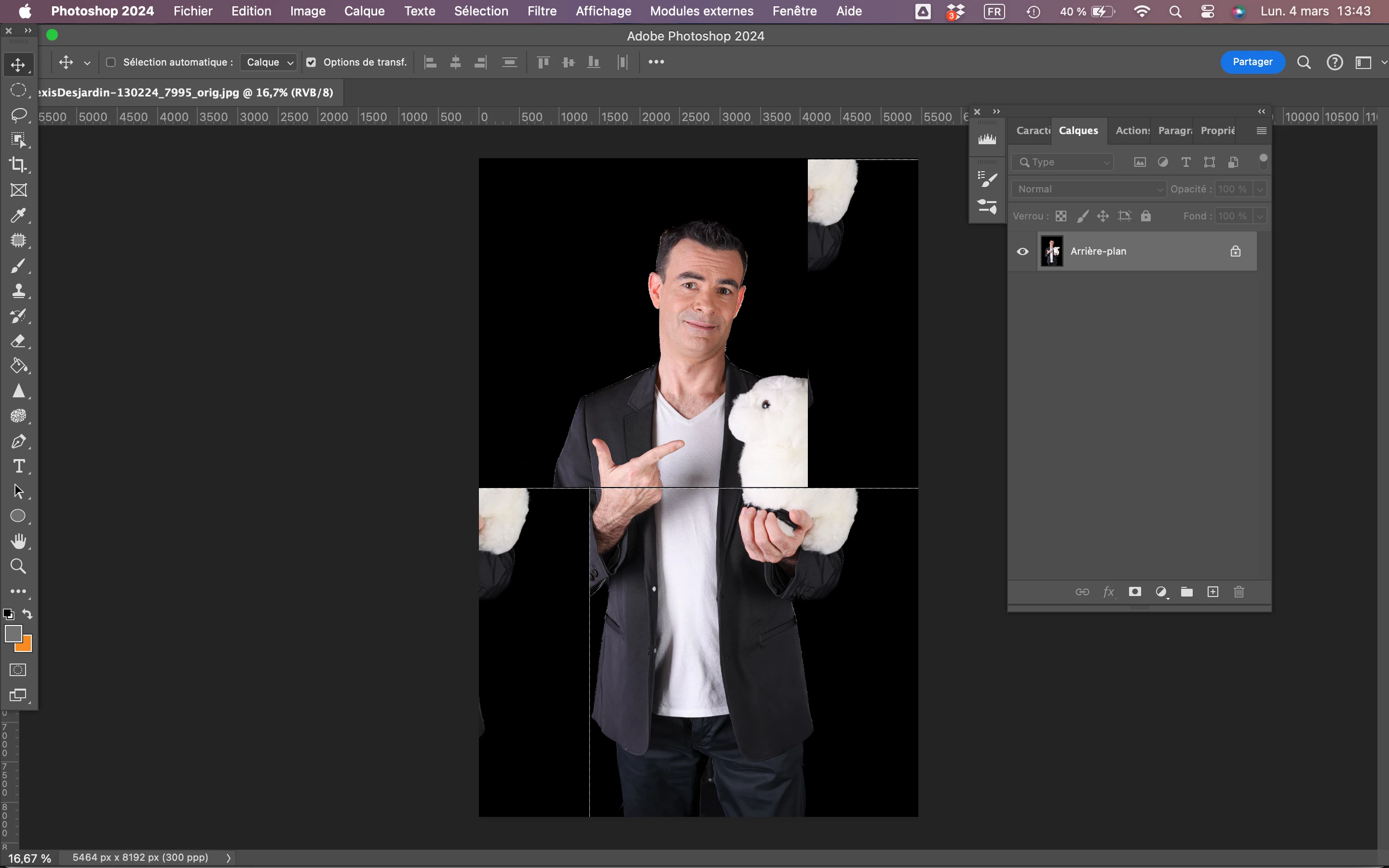Add a layer mask
The width and height of the screenshot is (1389, 868).
[x=1135, y=592]
